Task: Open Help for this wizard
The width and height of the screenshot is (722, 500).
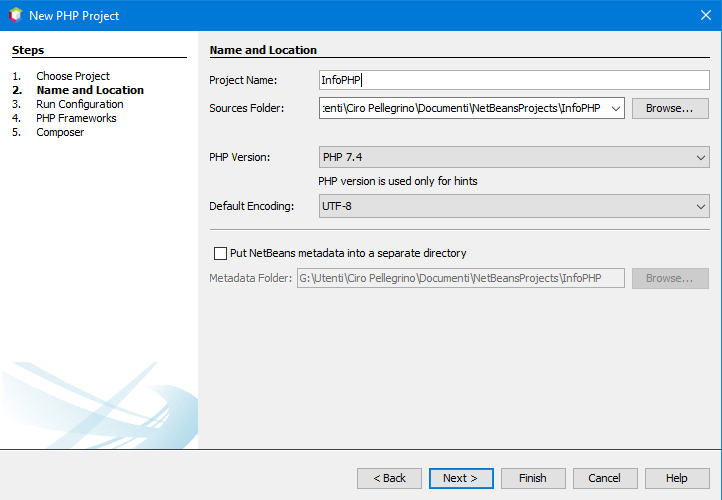Action: click(x=677, y=478)
